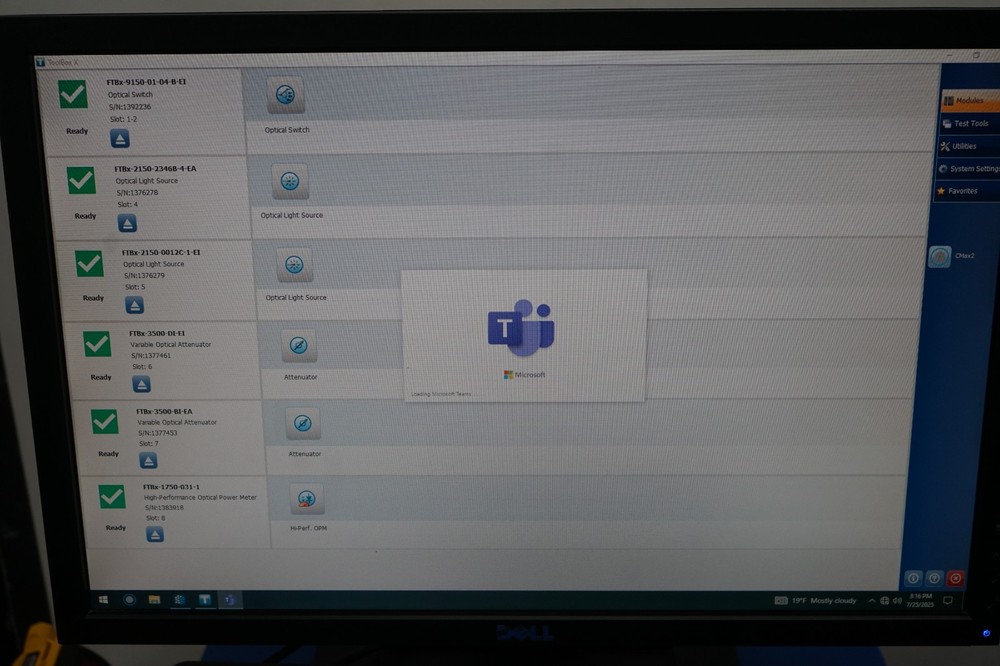Go to the Favorites tab
This screenshot has height=666, width=1000.
[x=966, y=191]
